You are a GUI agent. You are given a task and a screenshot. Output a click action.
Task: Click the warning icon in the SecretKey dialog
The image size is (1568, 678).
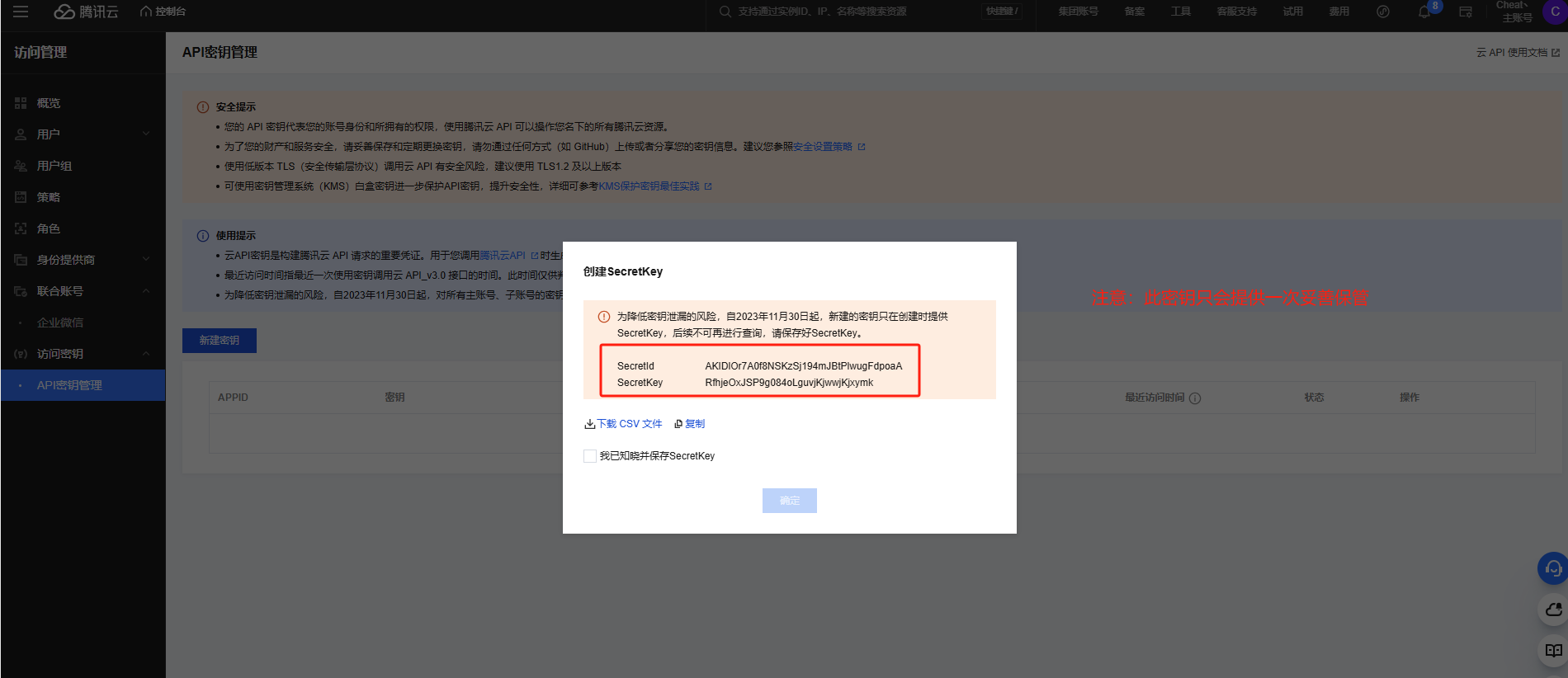click(x=604, y=317)
